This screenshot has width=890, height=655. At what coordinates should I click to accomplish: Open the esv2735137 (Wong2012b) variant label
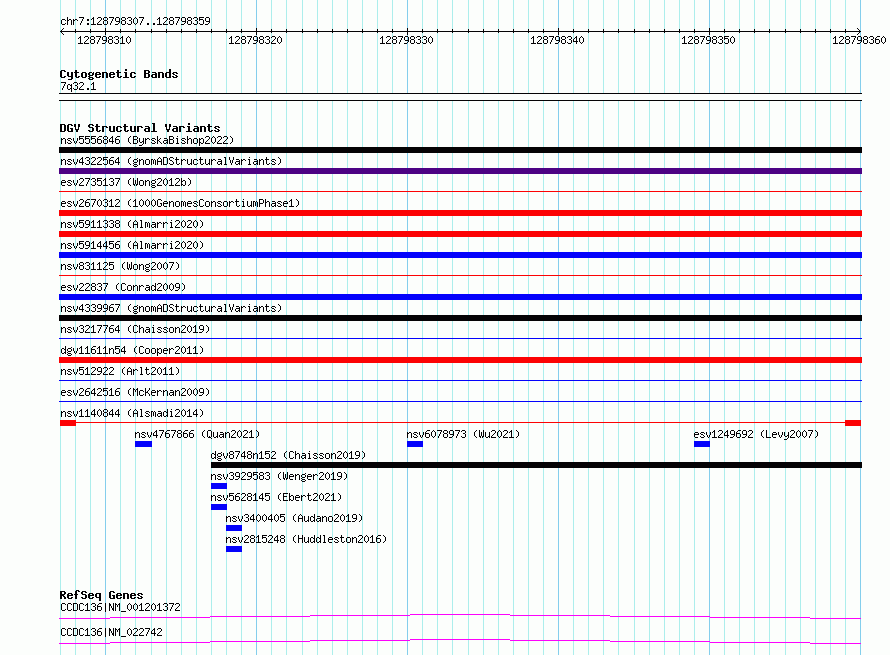[126, 182]
